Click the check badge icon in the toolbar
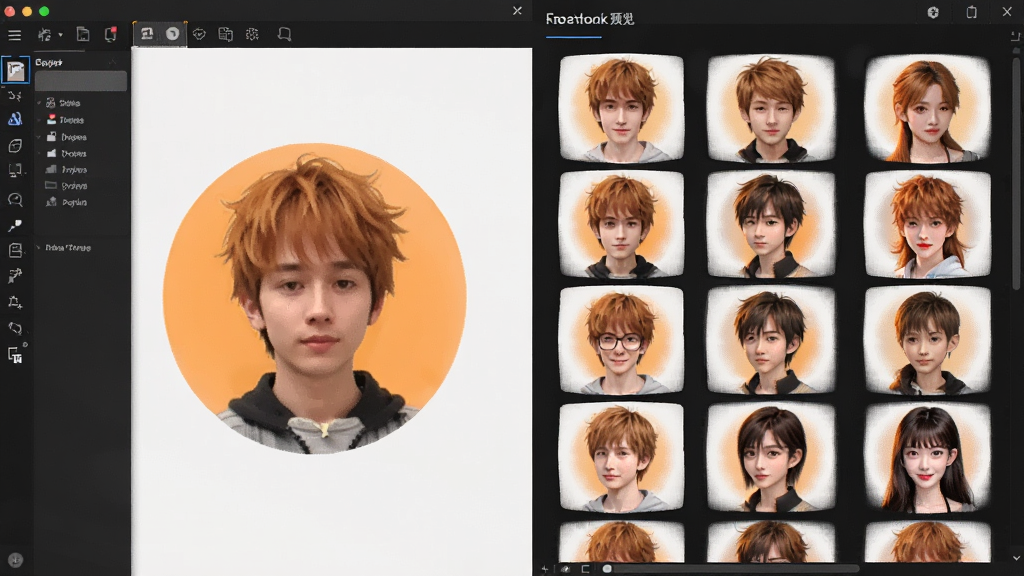Image resolution: width=1024 pixels, height=576 pixels. (x=199, y=34)
